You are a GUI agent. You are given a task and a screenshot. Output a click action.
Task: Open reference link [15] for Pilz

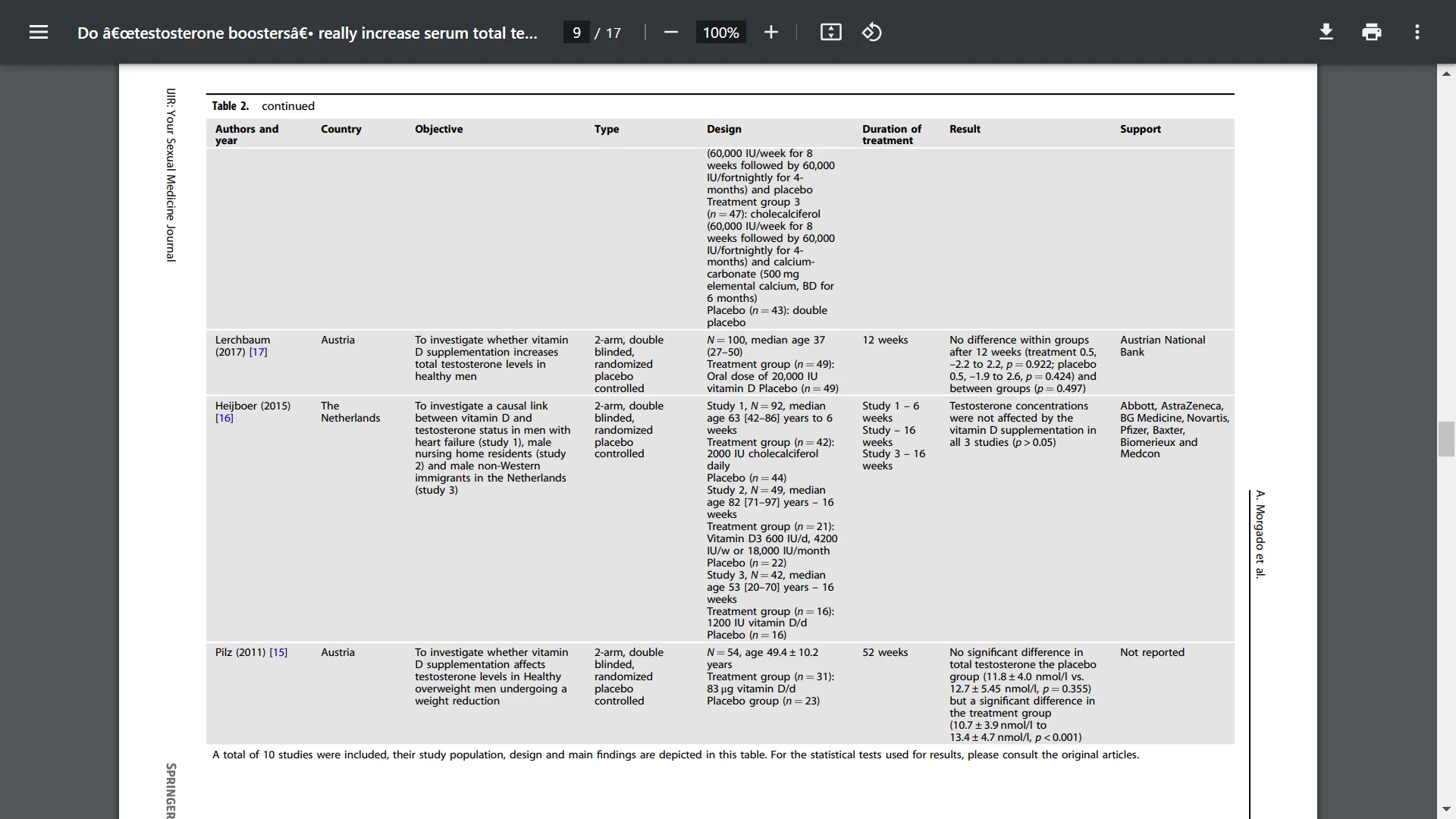[x=278, y=652]
